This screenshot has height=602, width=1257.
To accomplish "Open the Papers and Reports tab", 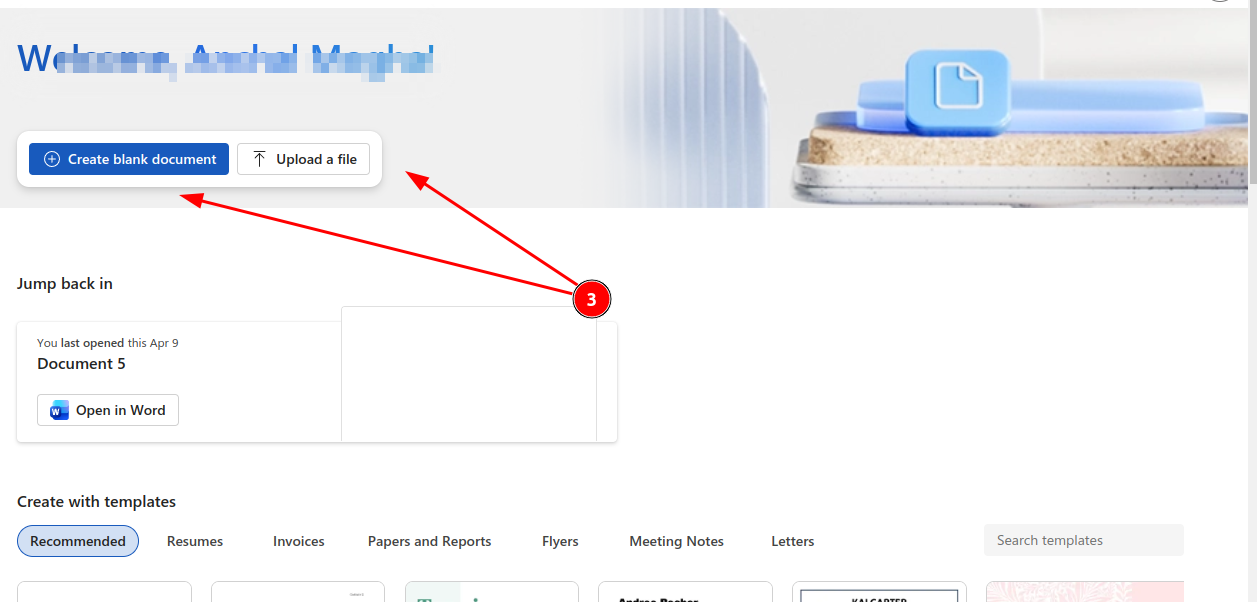I will [x=430, y=541].
